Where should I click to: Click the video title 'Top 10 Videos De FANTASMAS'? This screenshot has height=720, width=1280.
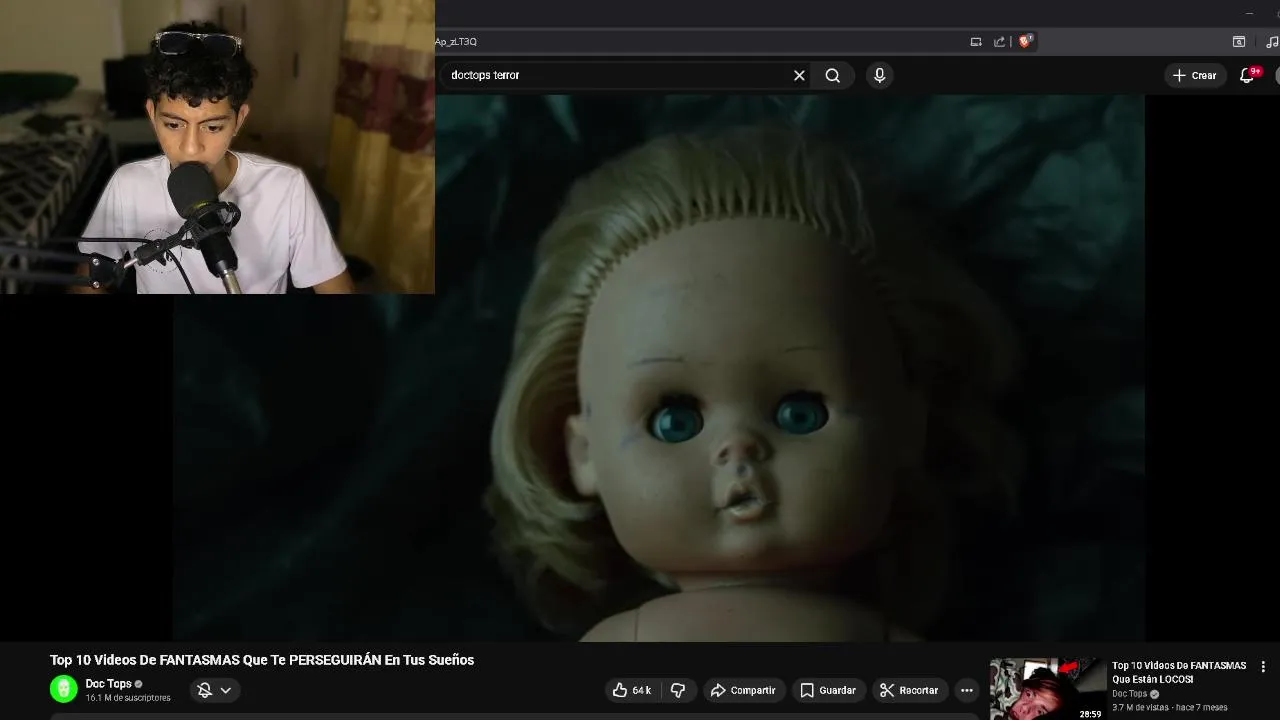[x=262, y=660]
